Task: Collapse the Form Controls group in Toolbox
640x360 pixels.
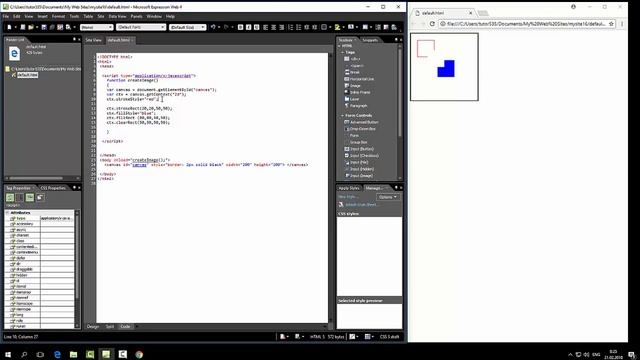Action: pyautogui.click(x=342, y=116)
